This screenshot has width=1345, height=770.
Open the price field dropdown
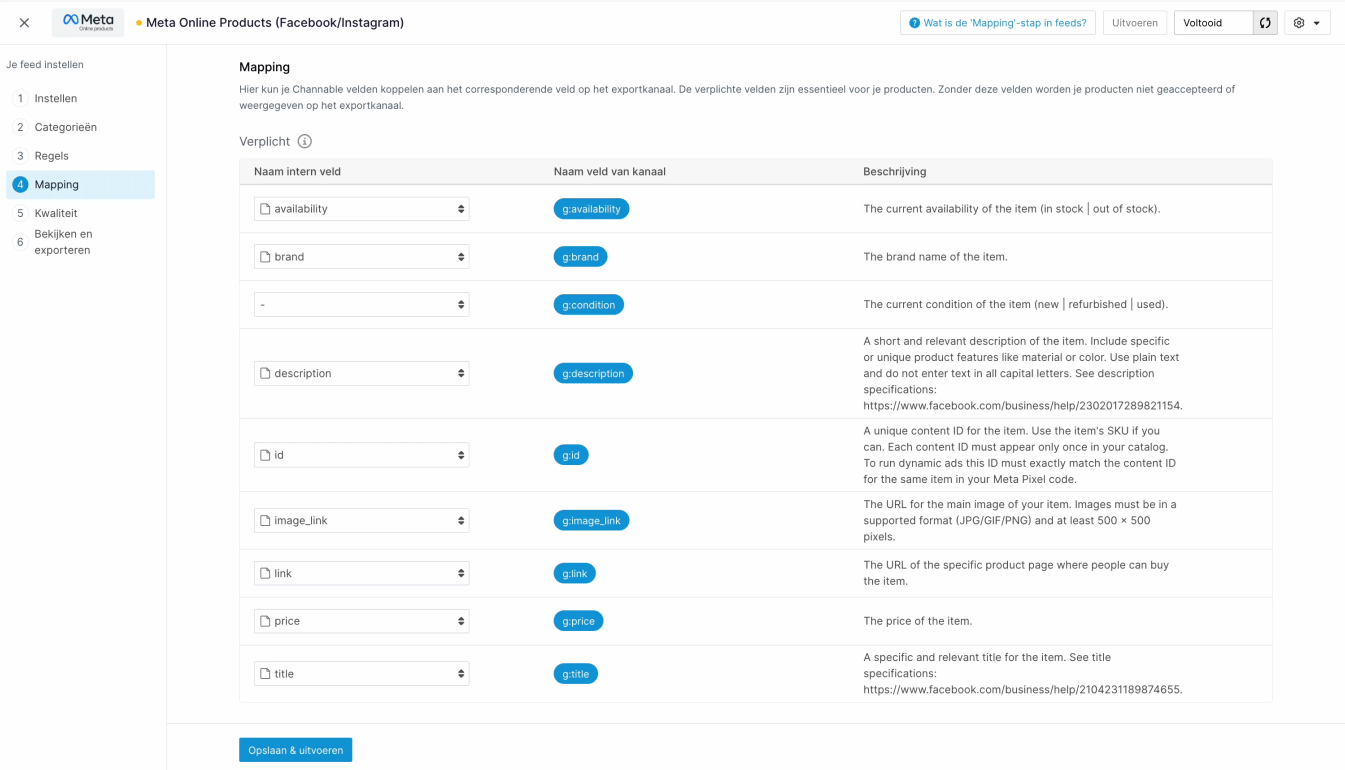361,621
